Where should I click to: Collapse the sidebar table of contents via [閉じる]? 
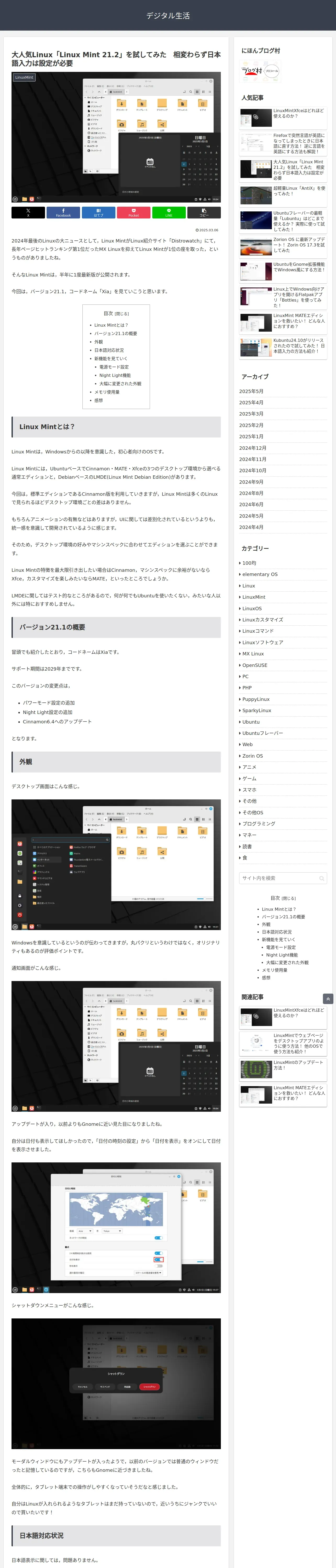[x=288, y=898]
